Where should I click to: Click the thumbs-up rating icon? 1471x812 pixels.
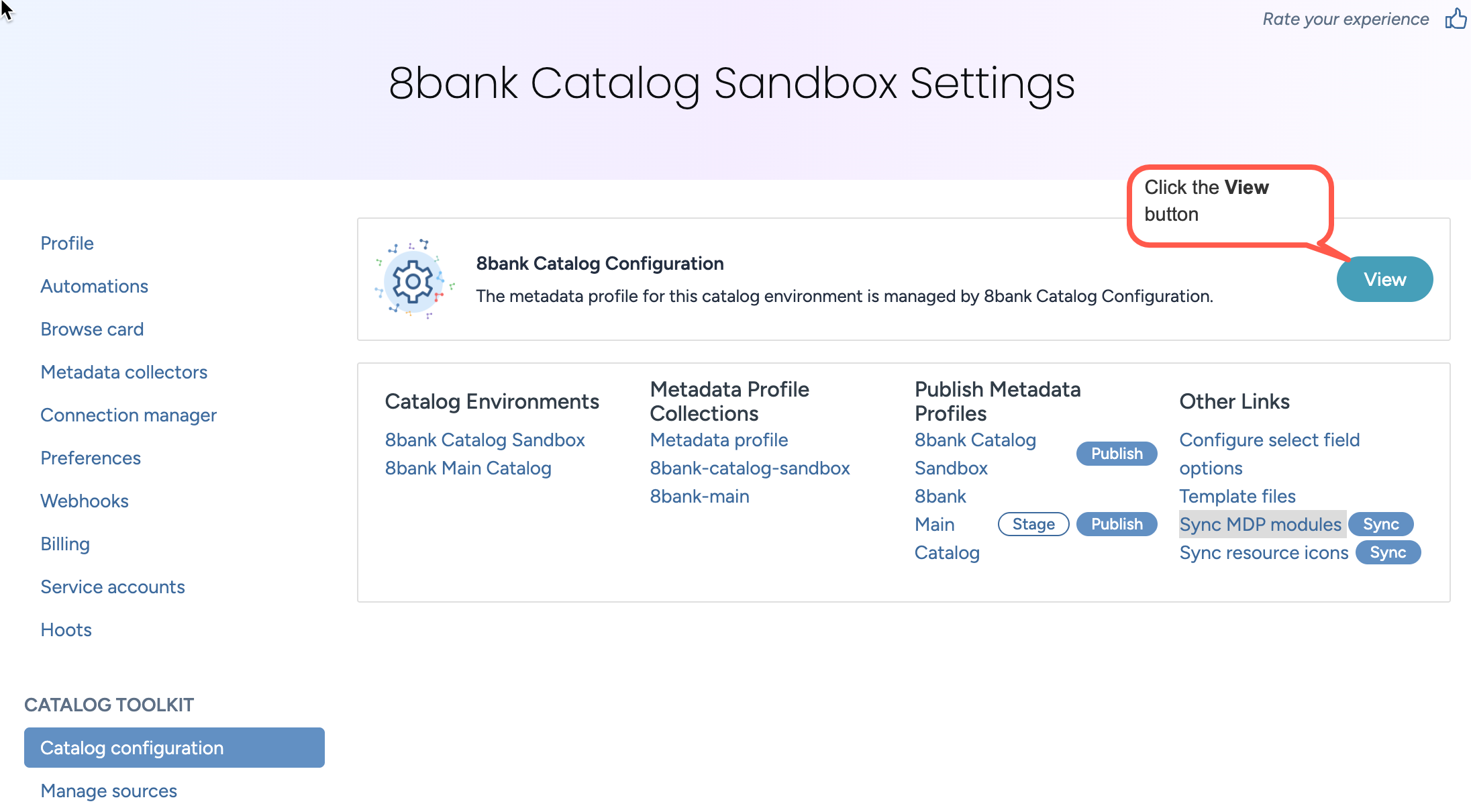(1455, 19)
